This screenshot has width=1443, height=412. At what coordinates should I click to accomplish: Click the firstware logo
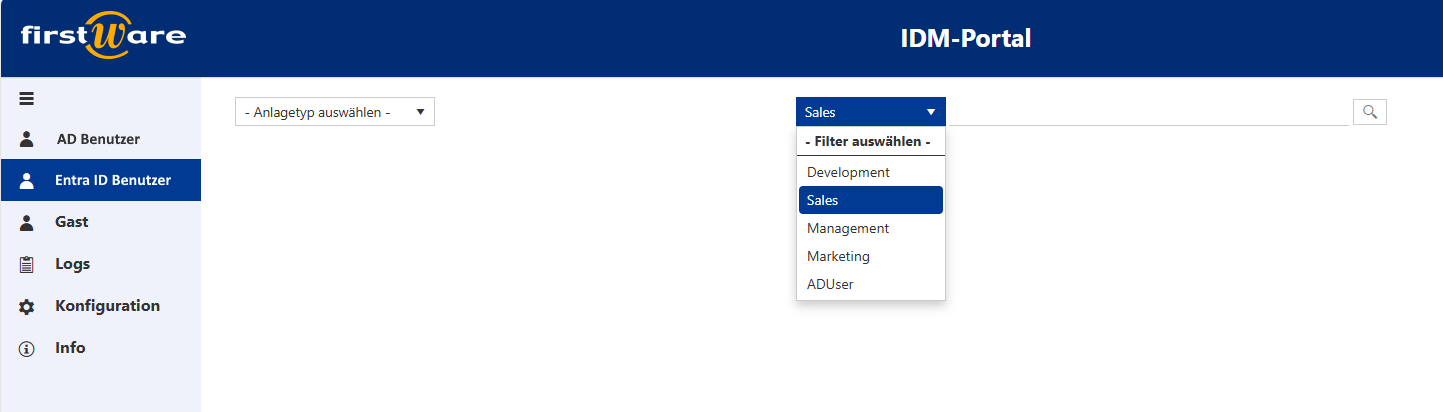[x=103, y=37]
